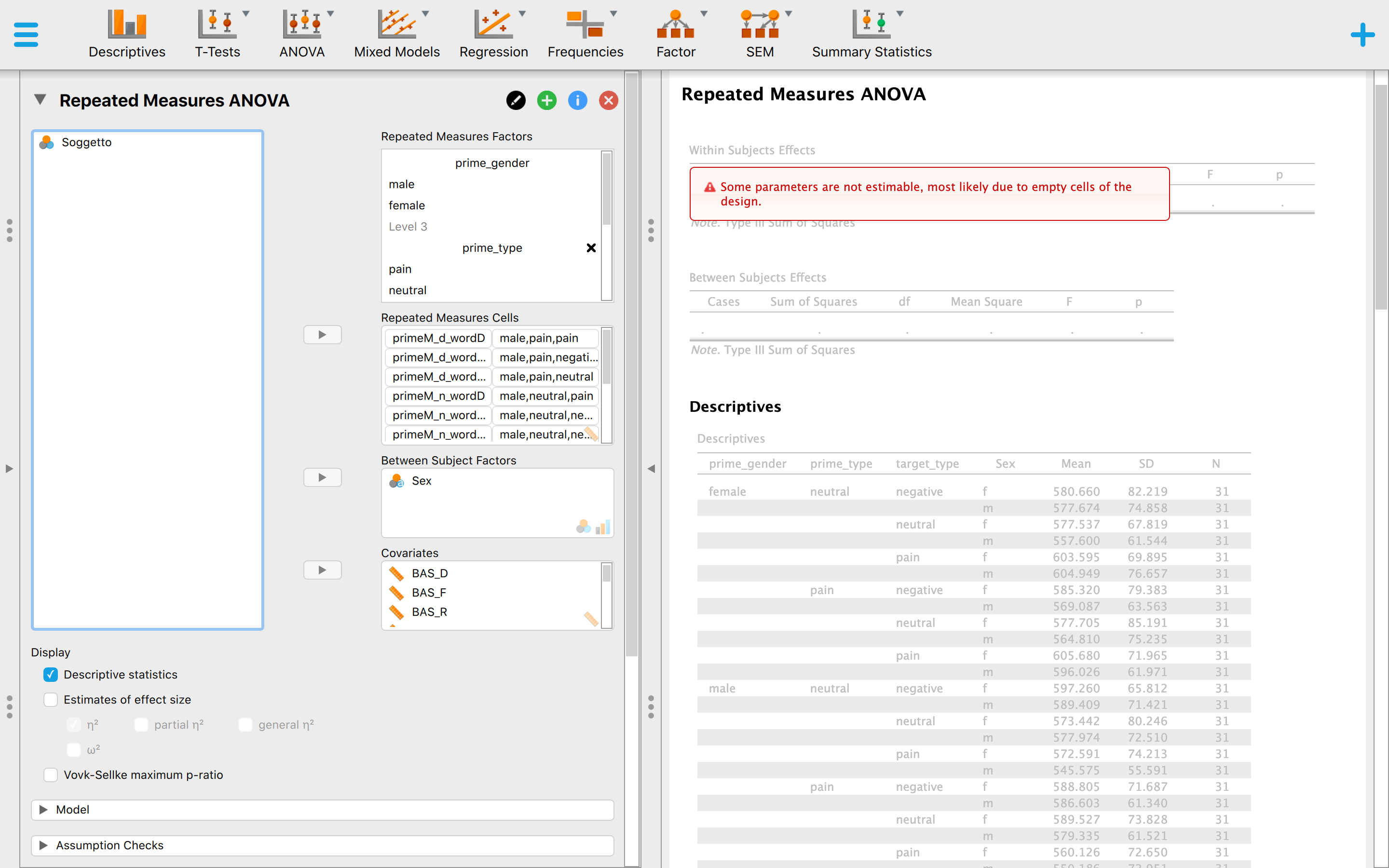
Task: Open the hamburger menu
Action: click(x=25, y=34)
